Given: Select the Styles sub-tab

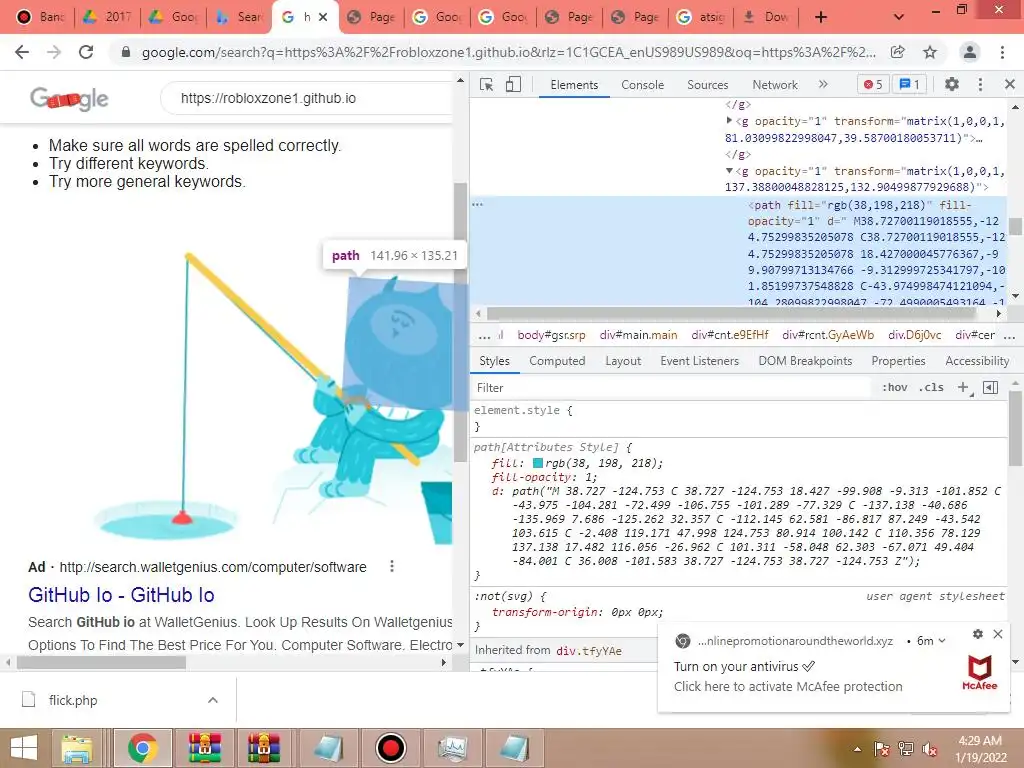Looking at the screenshot, I should click(494, 361).
